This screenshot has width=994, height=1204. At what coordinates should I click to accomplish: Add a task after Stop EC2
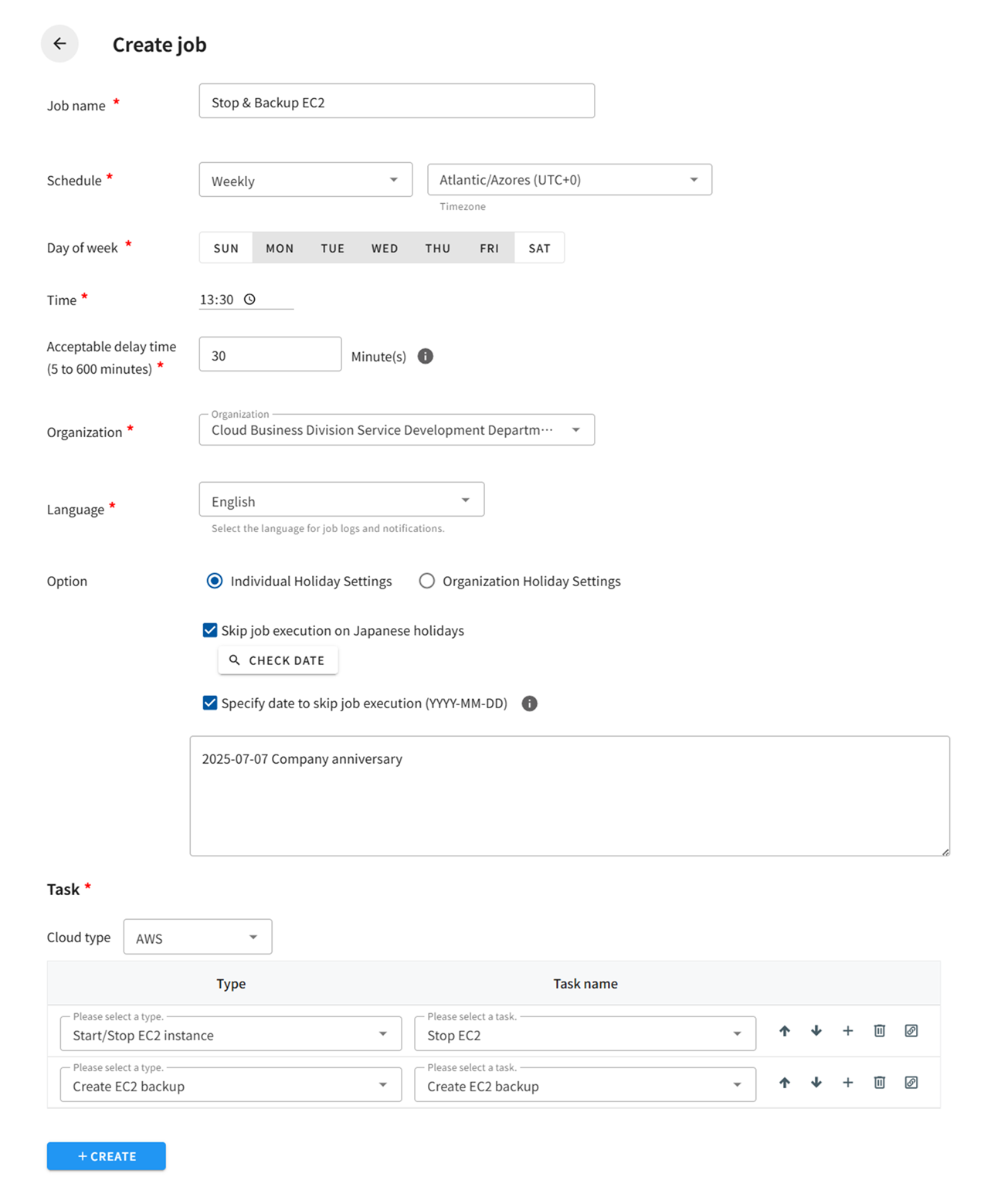(848, 1031)
